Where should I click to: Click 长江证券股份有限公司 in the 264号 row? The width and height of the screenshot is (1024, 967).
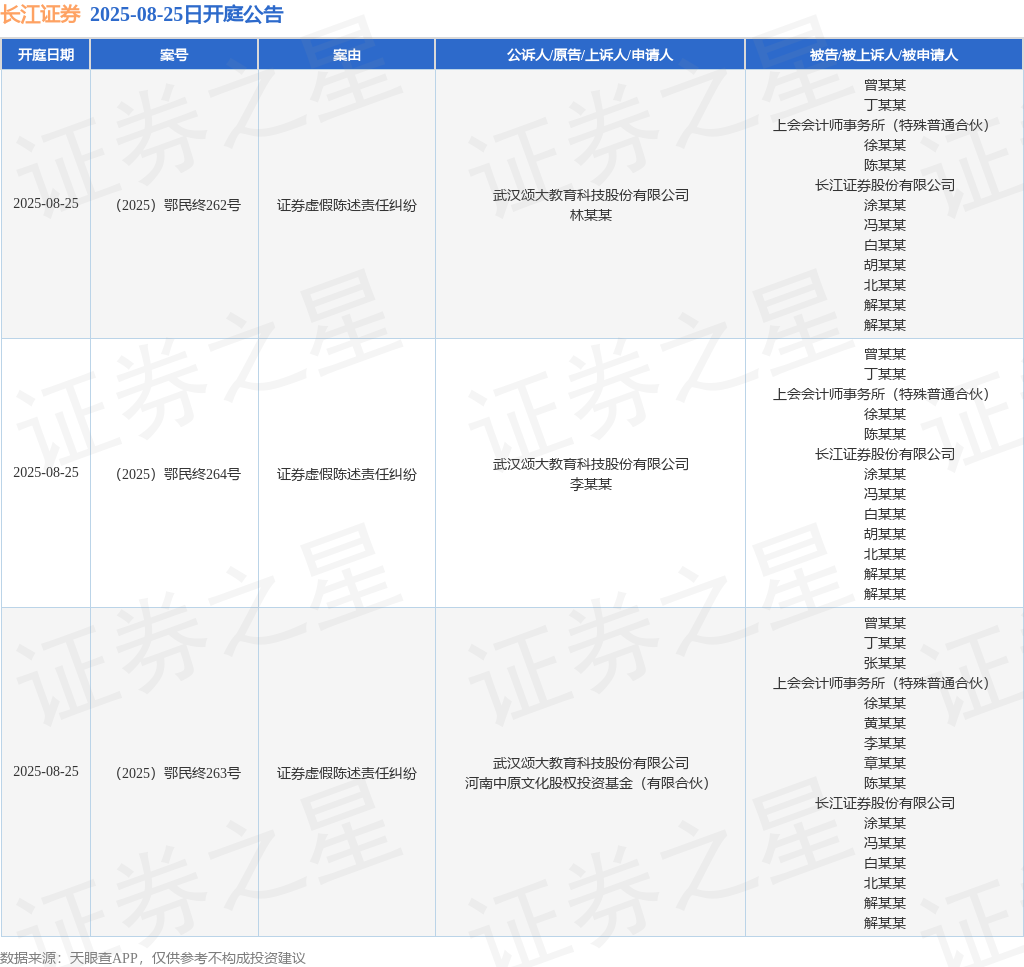[885, 454]
